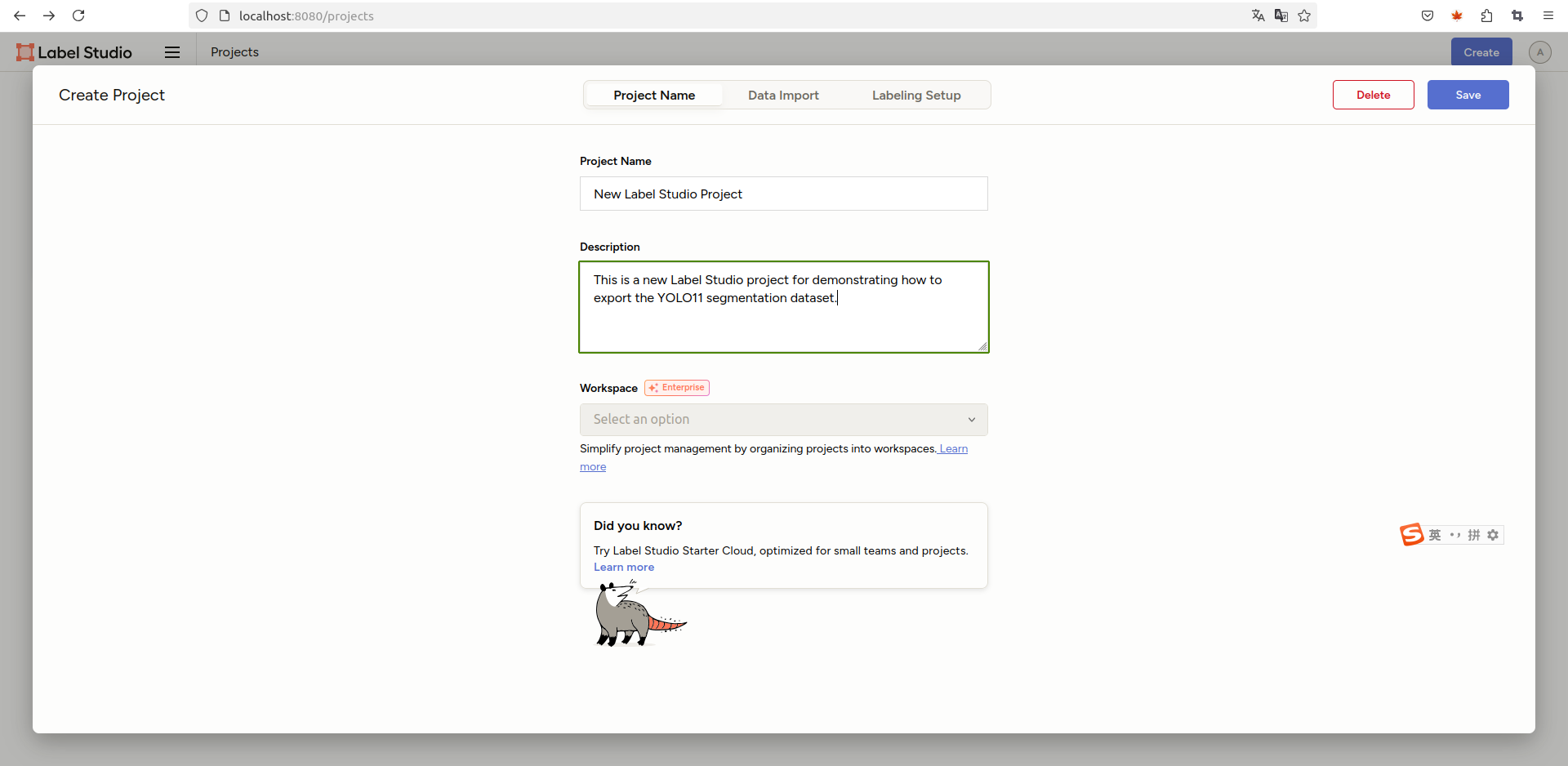Open the hamburger sidebar menu

(172, 52)
